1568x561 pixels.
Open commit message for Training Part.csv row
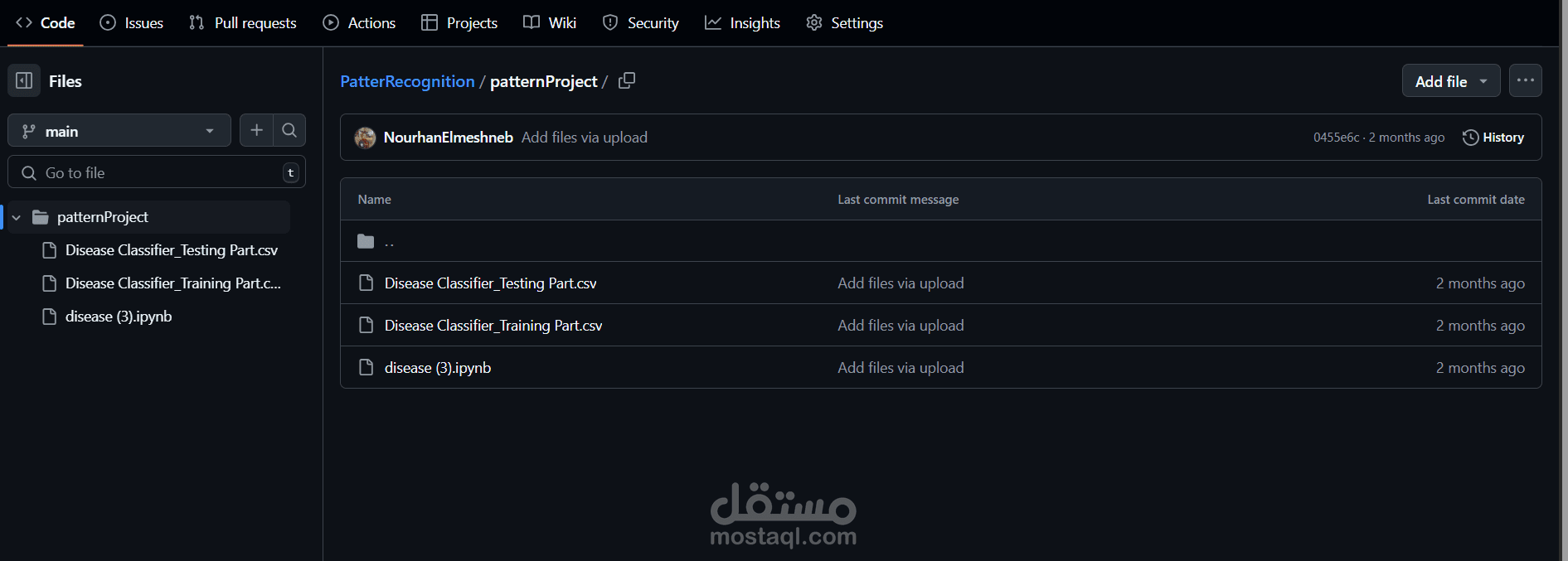tap(901, 326)
